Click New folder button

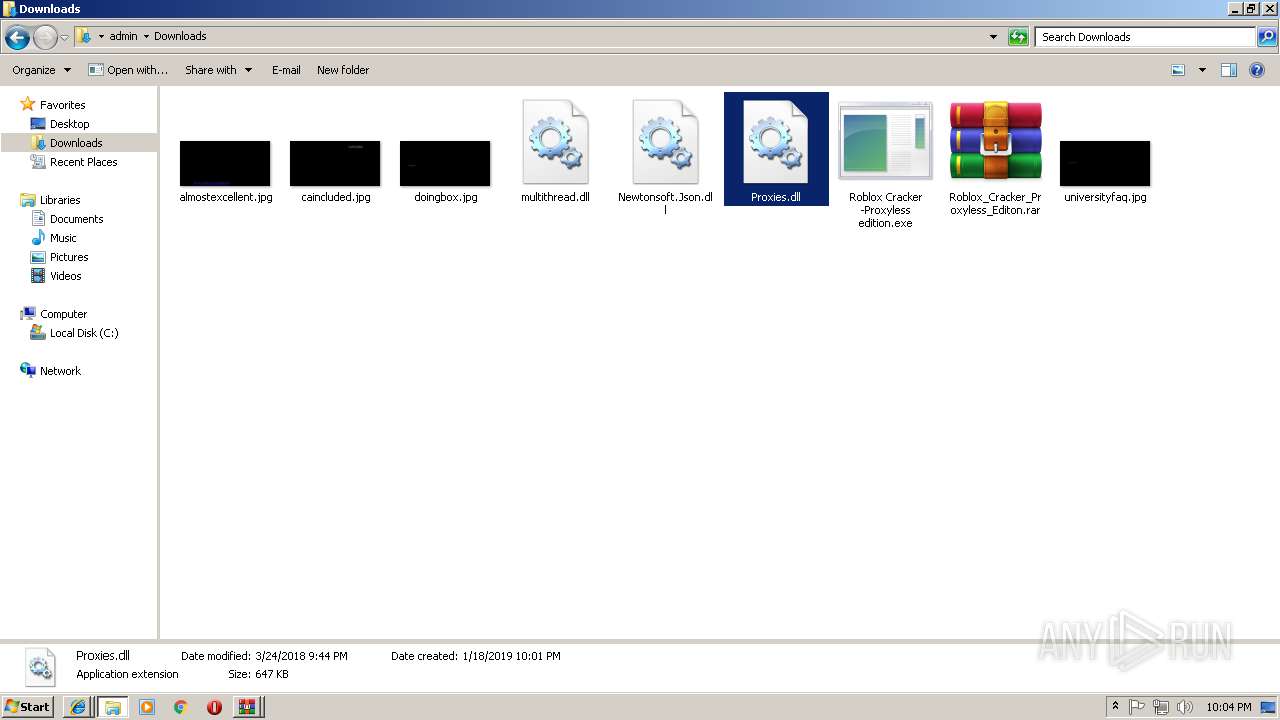coord(343,70)
